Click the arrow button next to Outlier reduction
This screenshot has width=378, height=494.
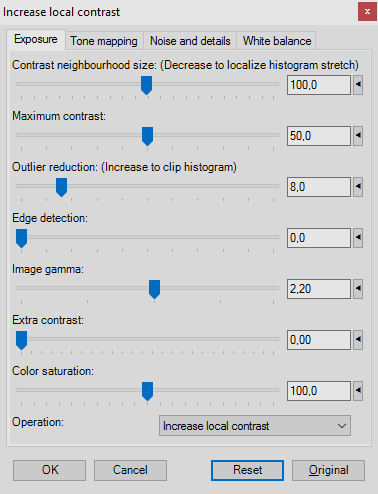(x=358, y=187)
